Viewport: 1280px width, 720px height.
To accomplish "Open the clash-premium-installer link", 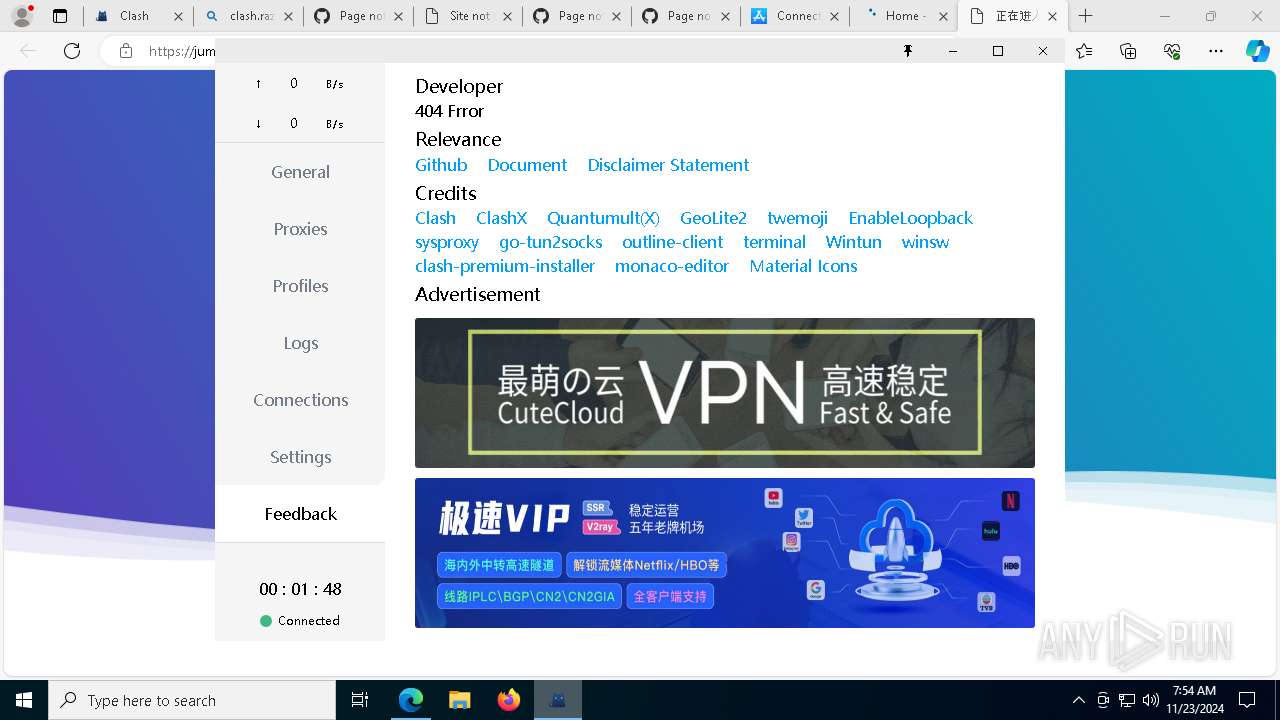I will [x=505, y=266].
